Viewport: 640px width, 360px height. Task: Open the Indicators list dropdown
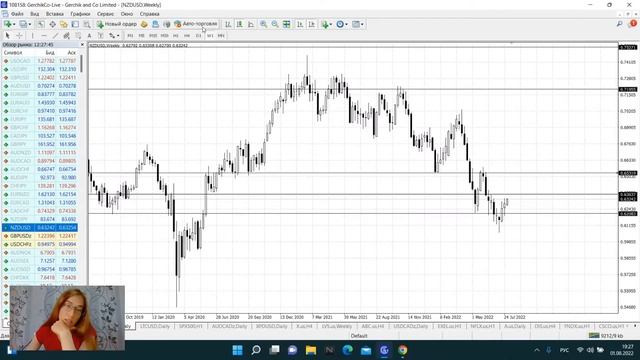pos(327,24)
